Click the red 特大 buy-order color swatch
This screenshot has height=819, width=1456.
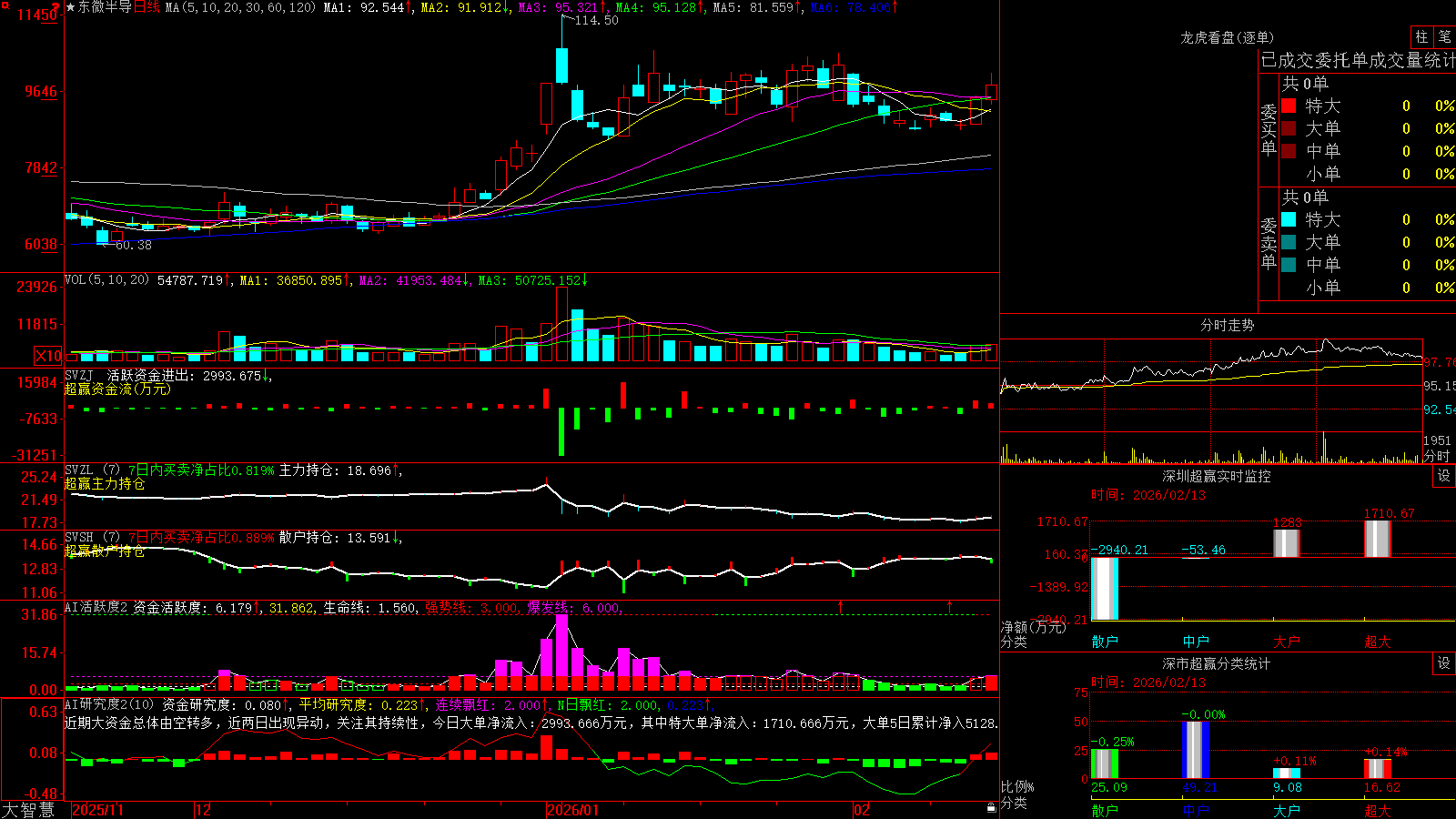[1289, 106]
